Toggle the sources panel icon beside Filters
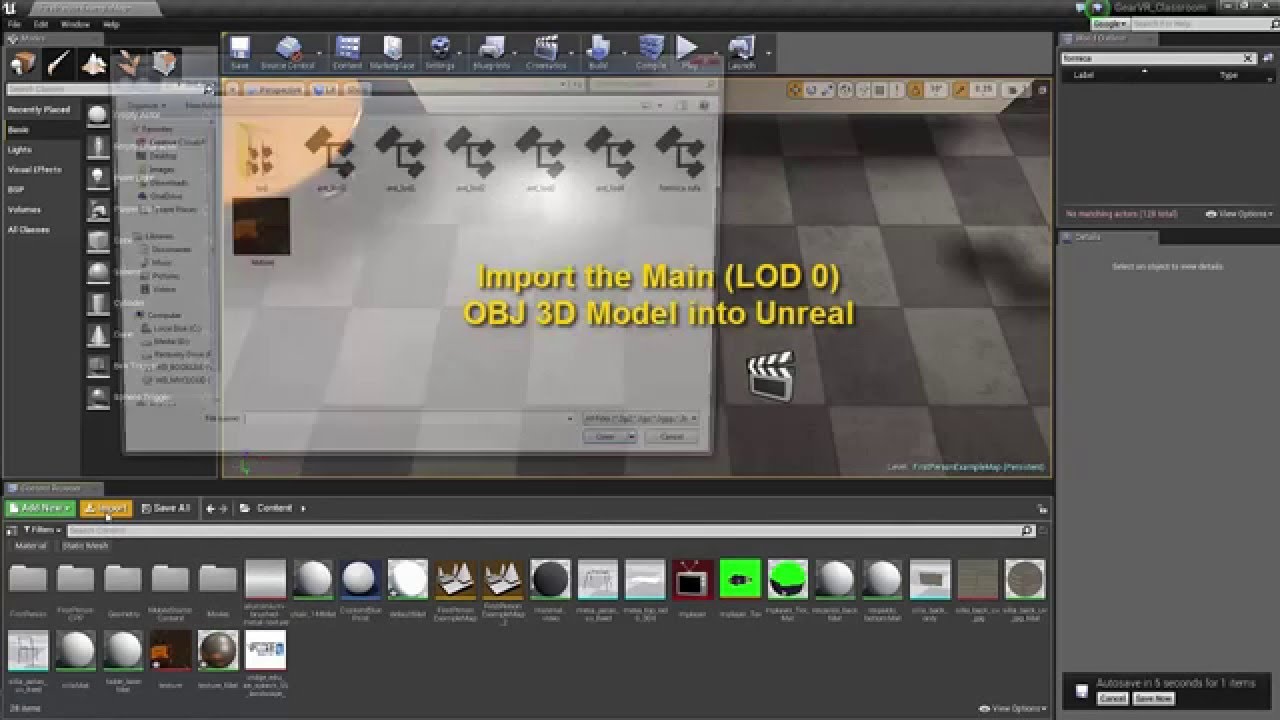1280x720 pixels. click(11, 530)
